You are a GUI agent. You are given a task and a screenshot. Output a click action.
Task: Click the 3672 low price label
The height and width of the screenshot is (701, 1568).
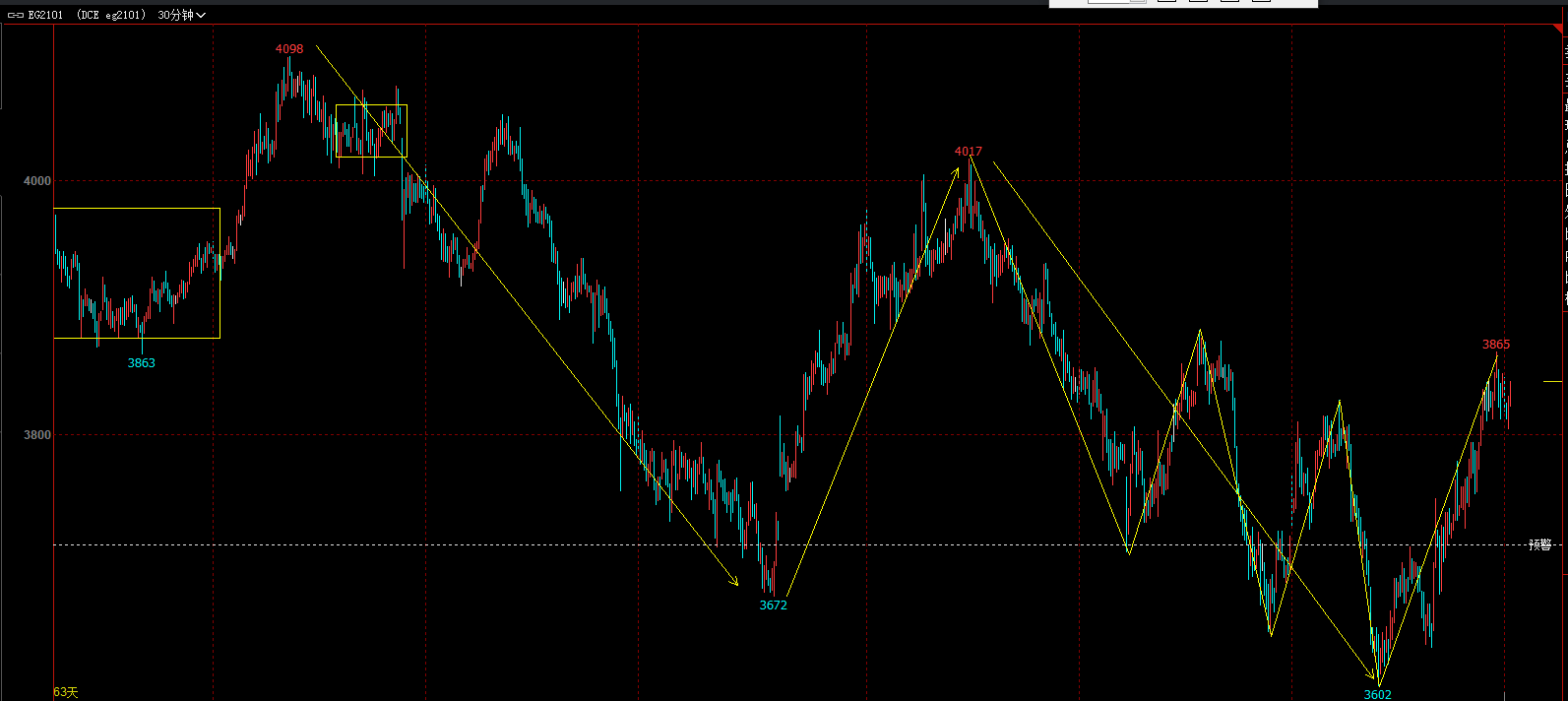click(774, 605)
